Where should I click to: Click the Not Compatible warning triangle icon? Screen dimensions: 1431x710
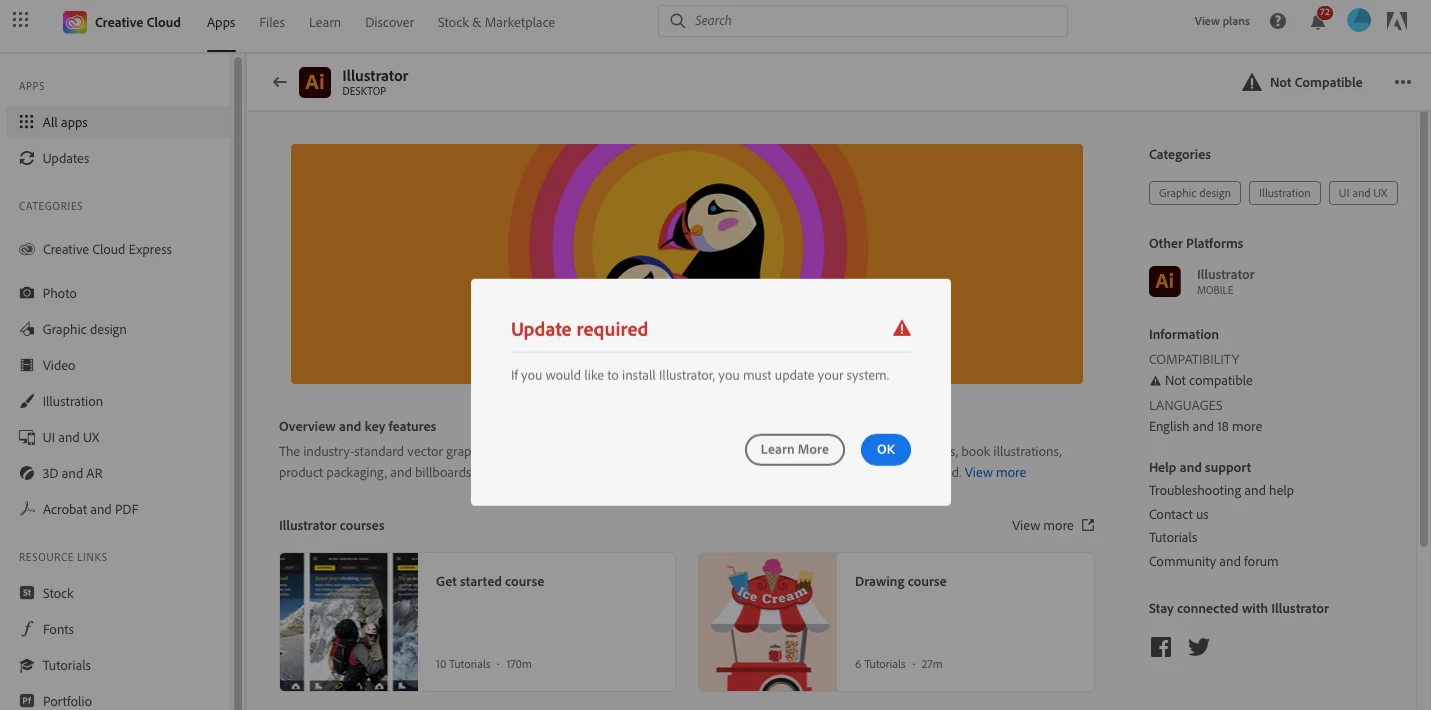point(1251,83)
